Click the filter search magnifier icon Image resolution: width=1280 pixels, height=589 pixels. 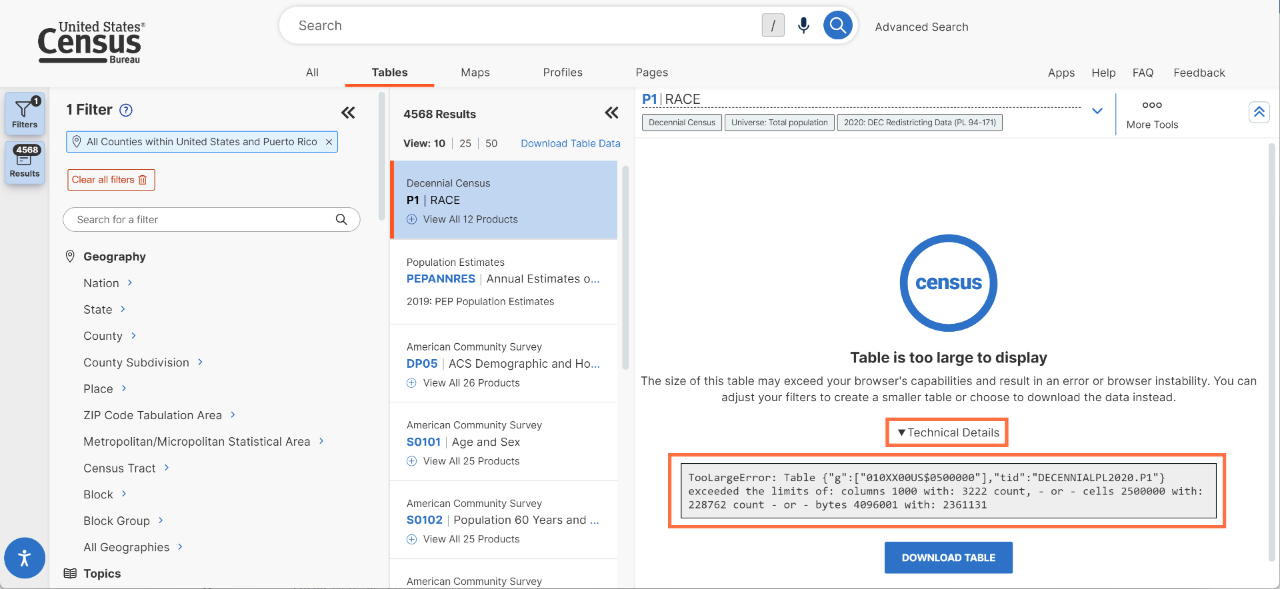click(341, 219)
